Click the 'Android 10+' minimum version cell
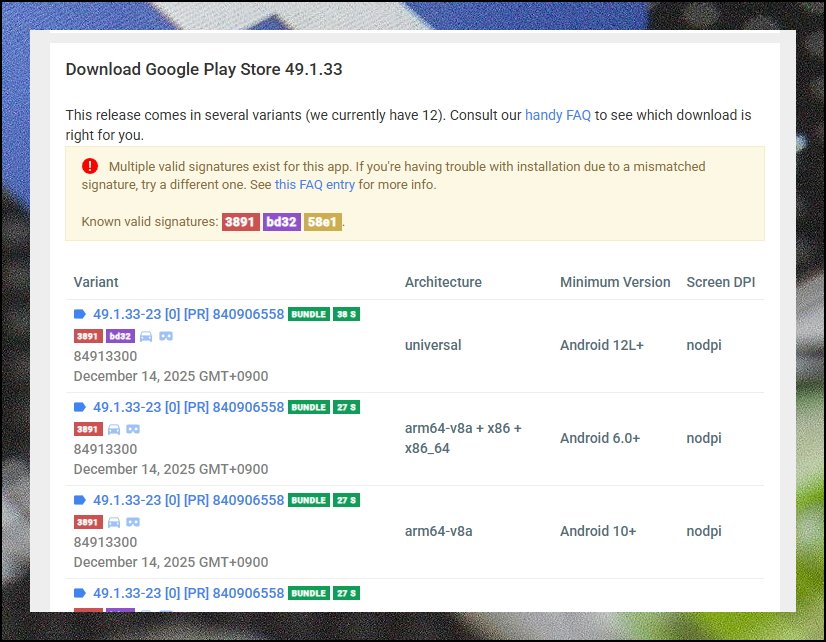The height and width of the screenshot is (642, 826). click(x=598, y=531)
